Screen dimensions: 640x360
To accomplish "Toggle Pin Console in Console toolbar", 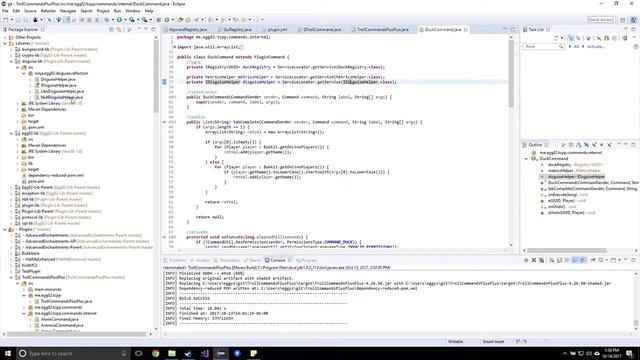I will pyautogui.click(x=593, y=260).
